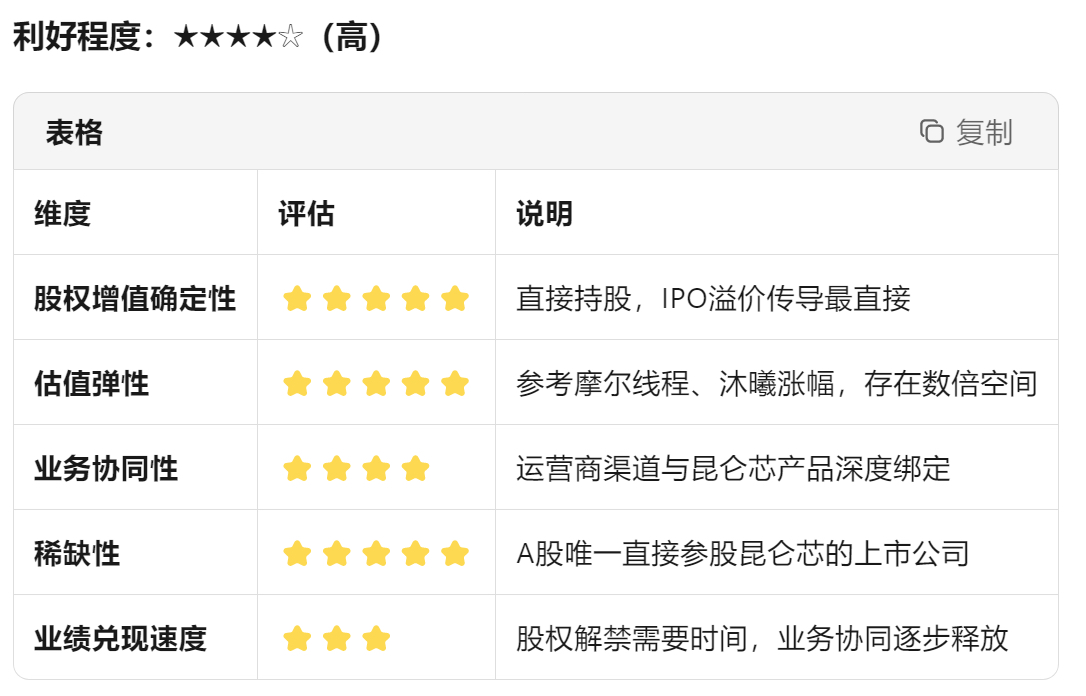Image resolution: width=1086 pixels, height=696 pixels.
Task: Select the 评估 column header
Action: [x=306, y=213]
